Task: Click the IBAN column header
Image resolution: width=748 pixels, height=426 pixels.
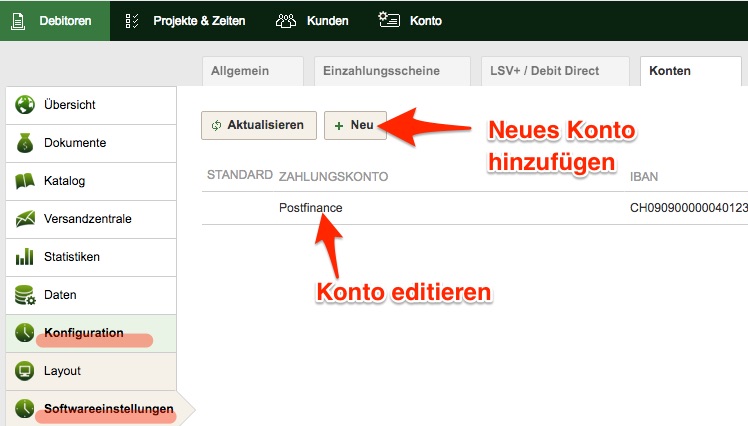Action: [x=644, y=177]
